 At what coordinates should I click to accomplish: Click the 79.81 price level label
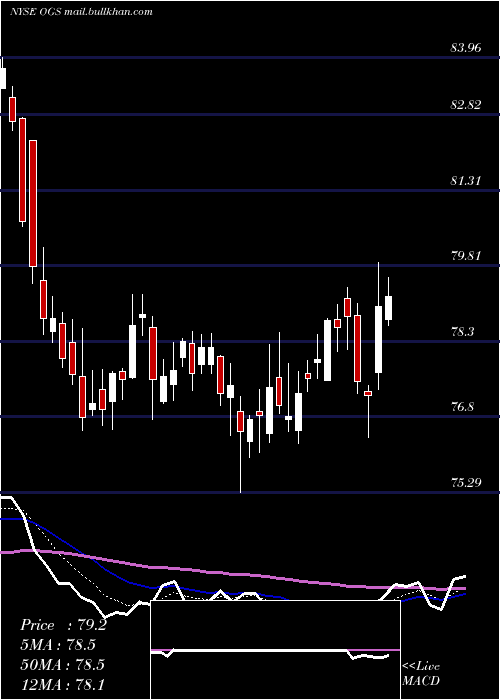(x=466, y=256)
